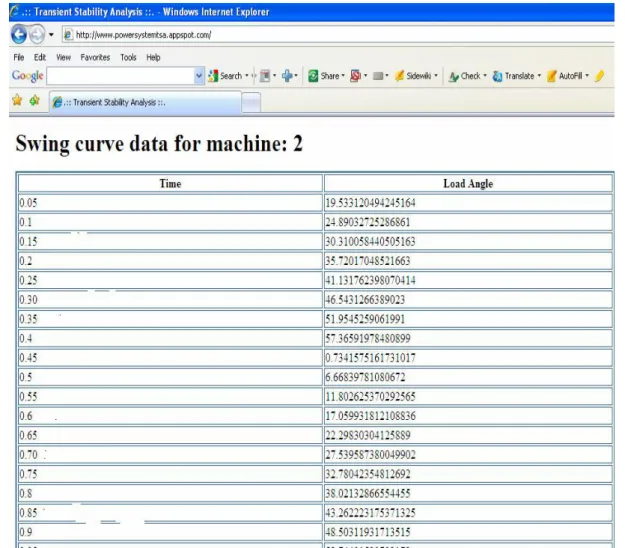The height and width of the screenshot is (548, 625).
Task: Click the page icon in address bar
Action: (x=68, y=35)
